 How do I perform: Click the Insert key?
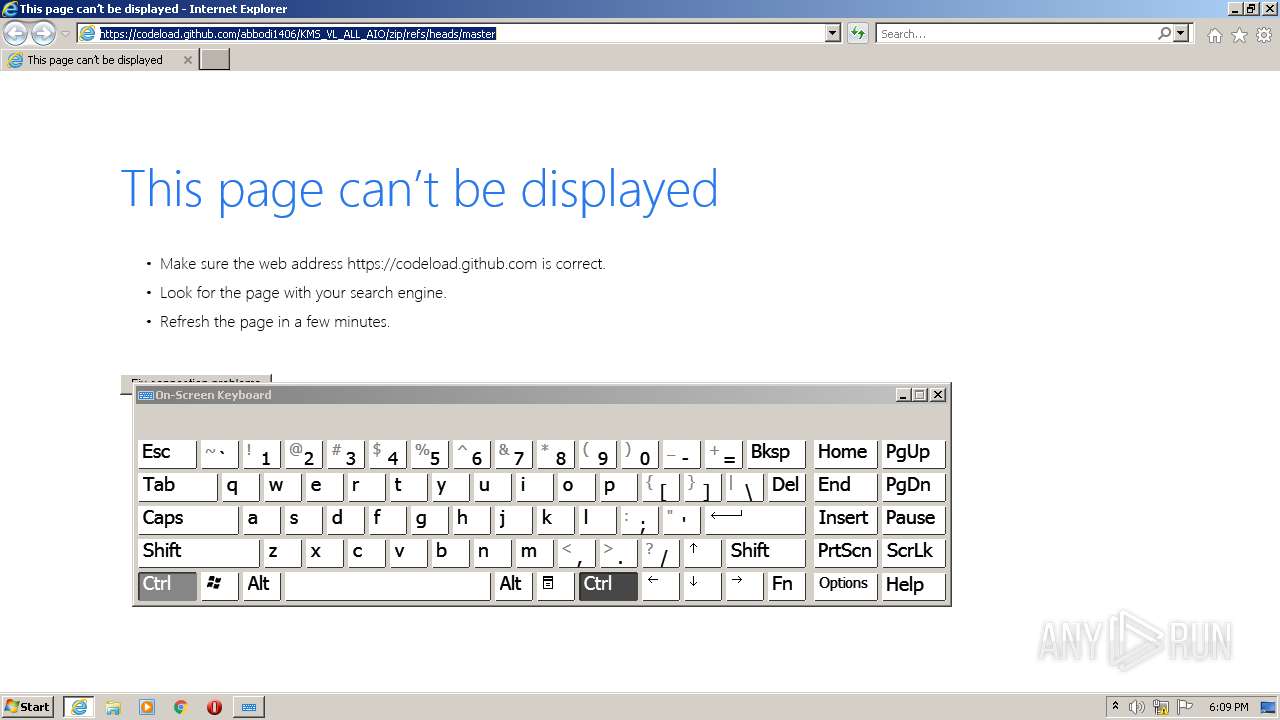(x=844, y=518)
